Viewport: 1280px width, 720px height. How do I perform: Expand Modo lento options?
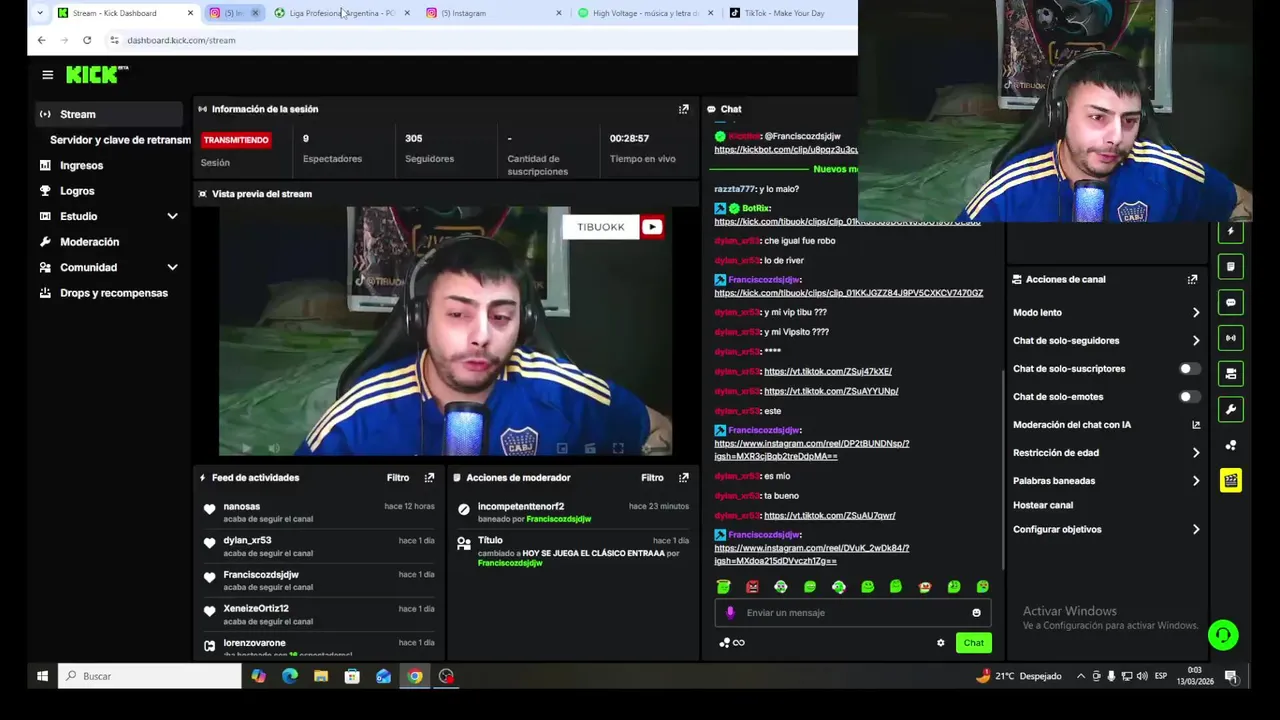point(1196,313)
